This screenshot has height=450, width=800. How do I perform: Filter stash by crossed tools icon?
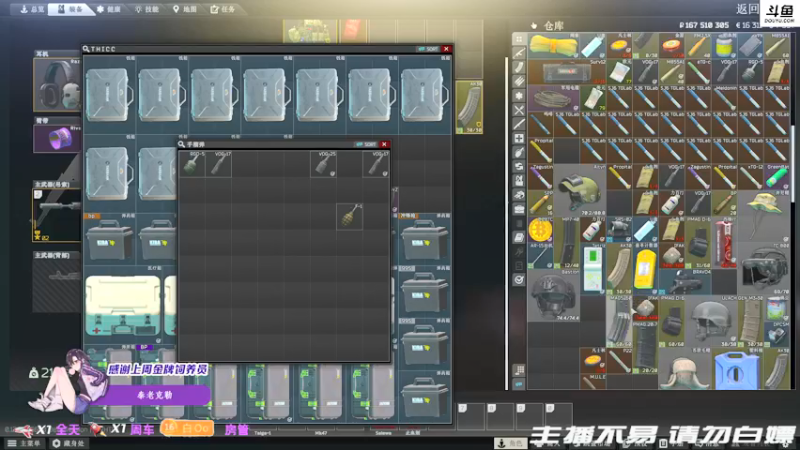click(x=519, y=110)
